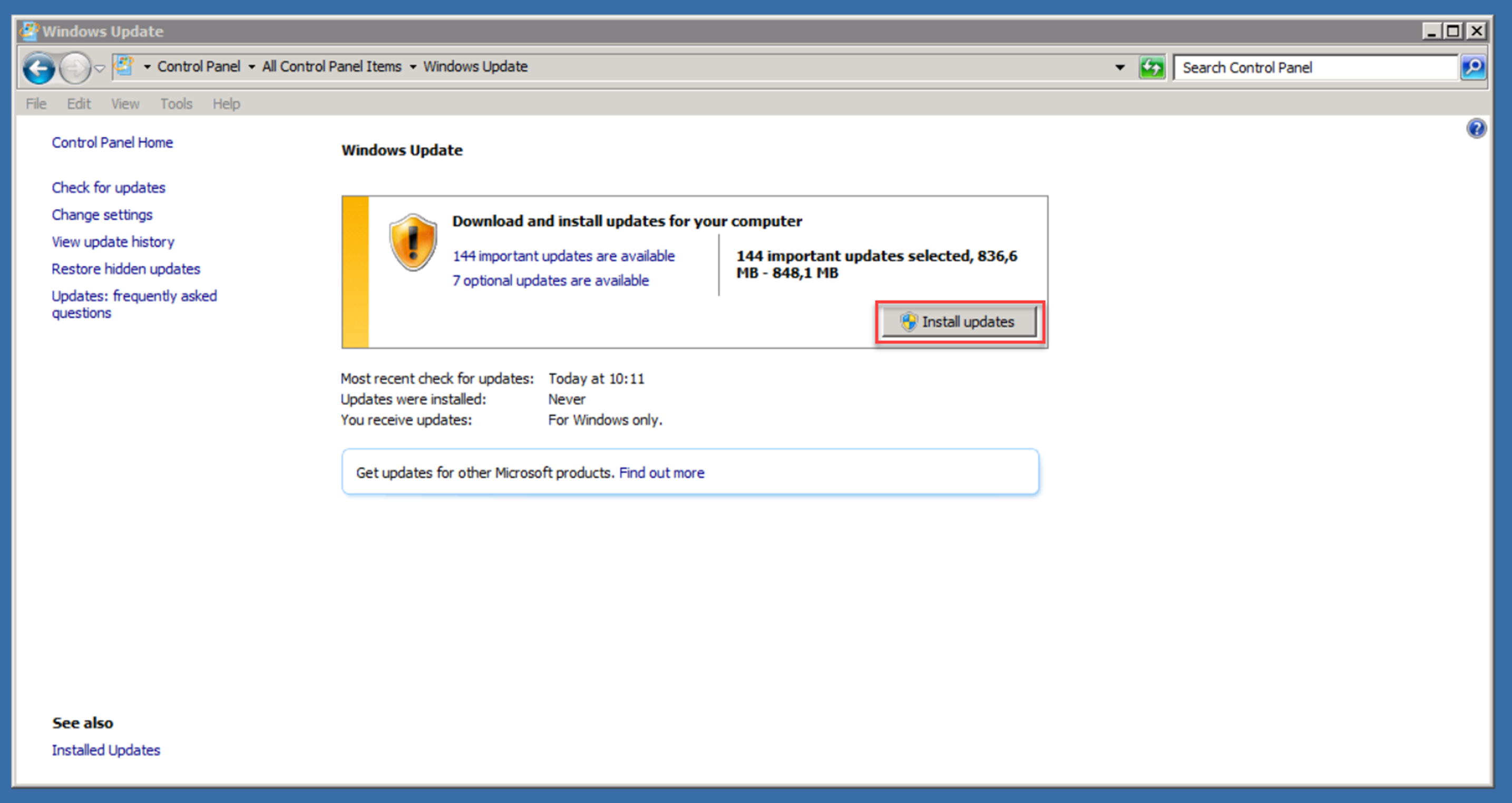Click the Control Panel icon in address bar
The width and height of the screenshot is (1512, 803).
[124, 66]
